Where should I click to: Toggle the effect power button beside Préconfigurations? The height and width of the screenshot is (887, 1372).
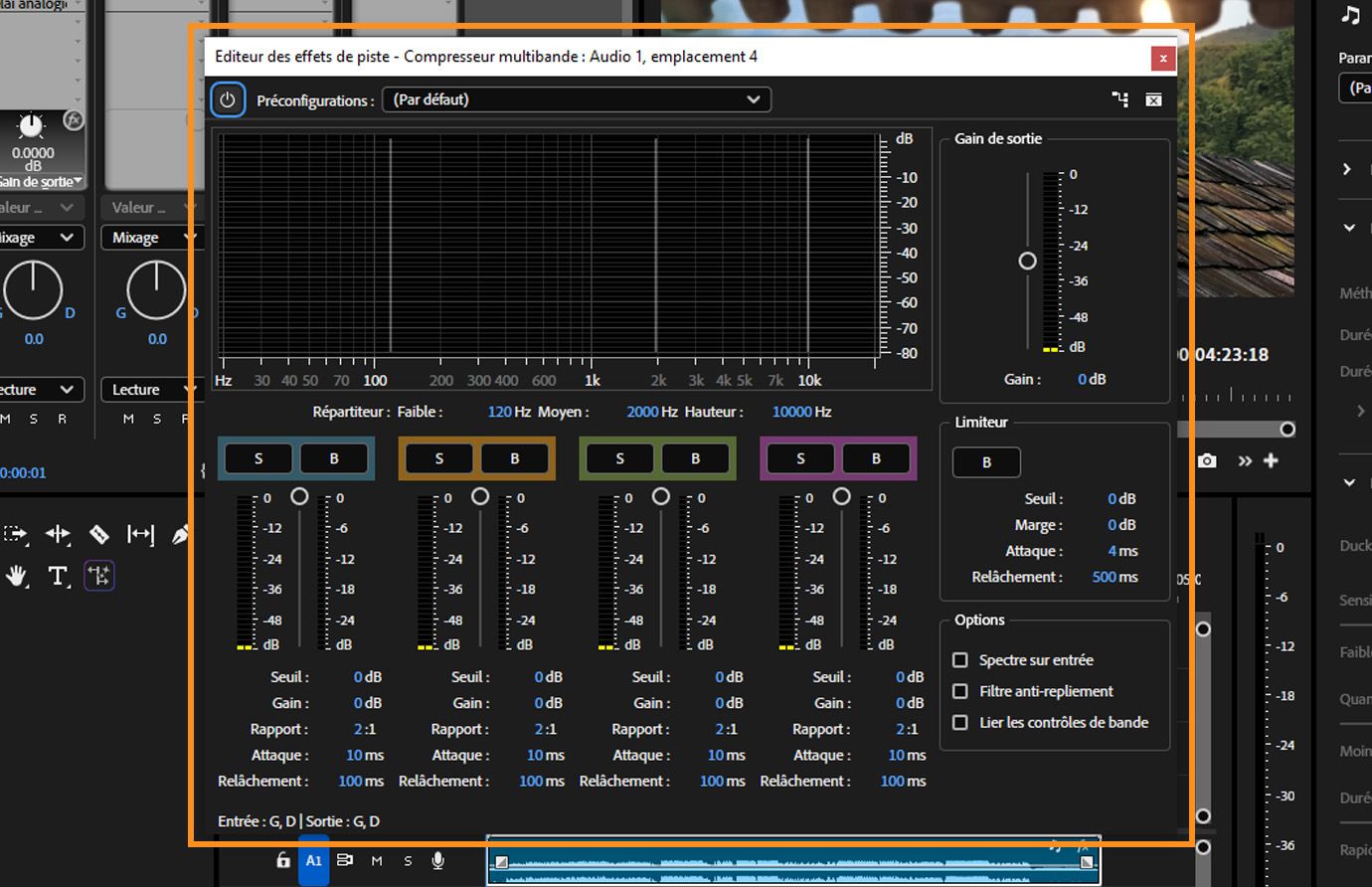pyautogui.click(x=228, y=99)
